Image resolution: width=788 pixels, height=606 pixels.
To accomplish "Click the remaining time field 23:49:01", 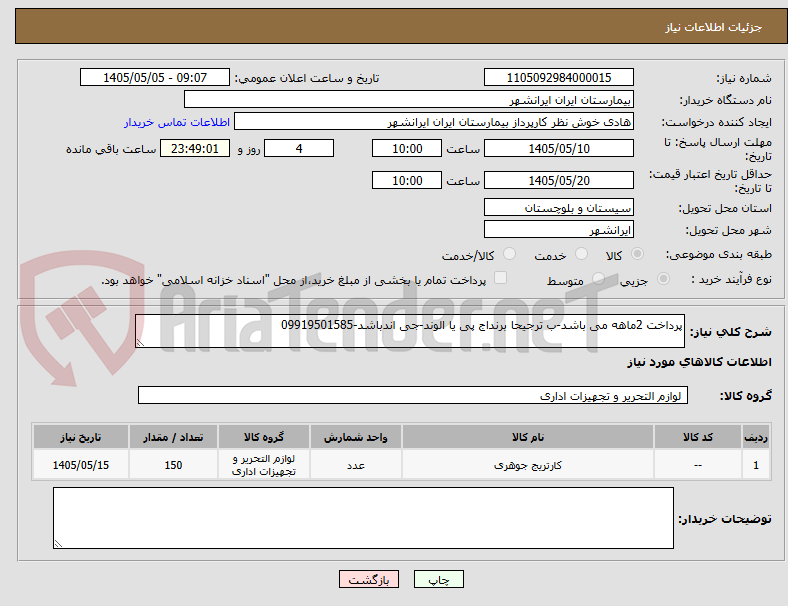I will 195,148.
